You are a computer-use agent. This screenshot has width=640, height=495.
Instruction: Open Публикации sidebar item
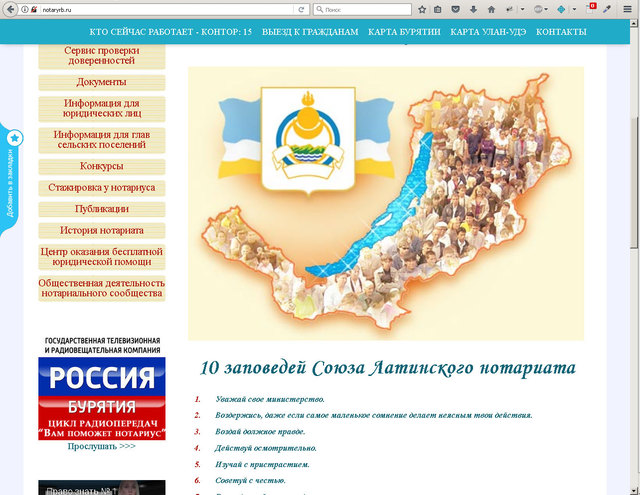click(x=102, y=209)
